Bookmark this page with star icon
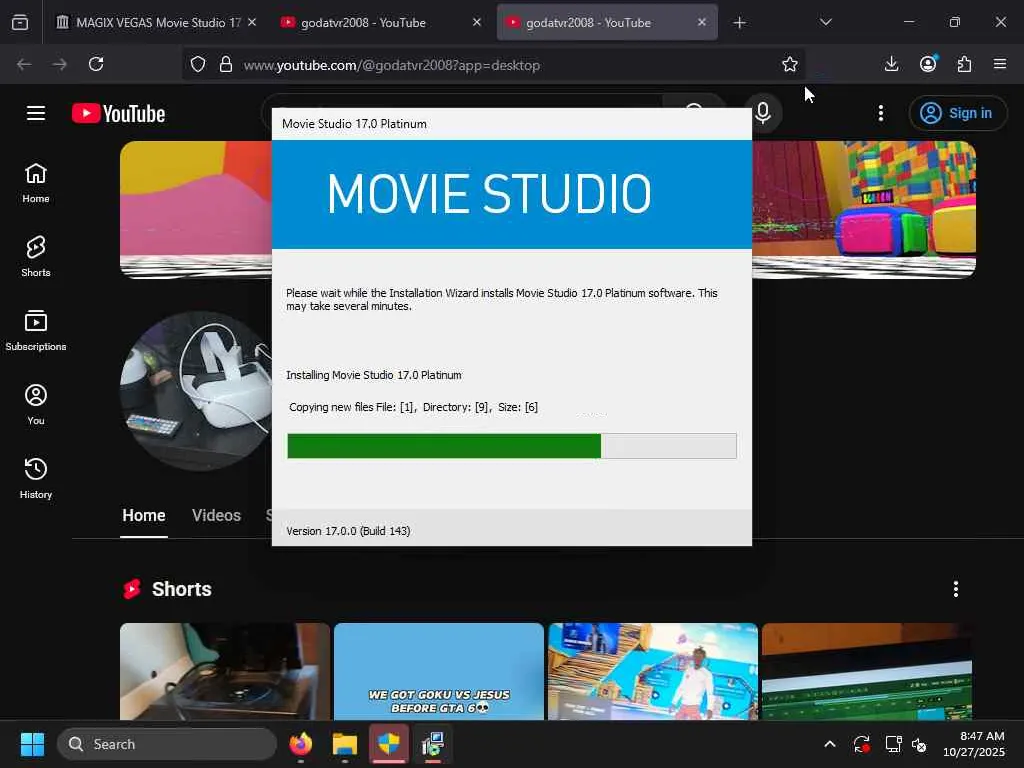Viewport: 1024px width, 768px height. (x=790, y=64)
